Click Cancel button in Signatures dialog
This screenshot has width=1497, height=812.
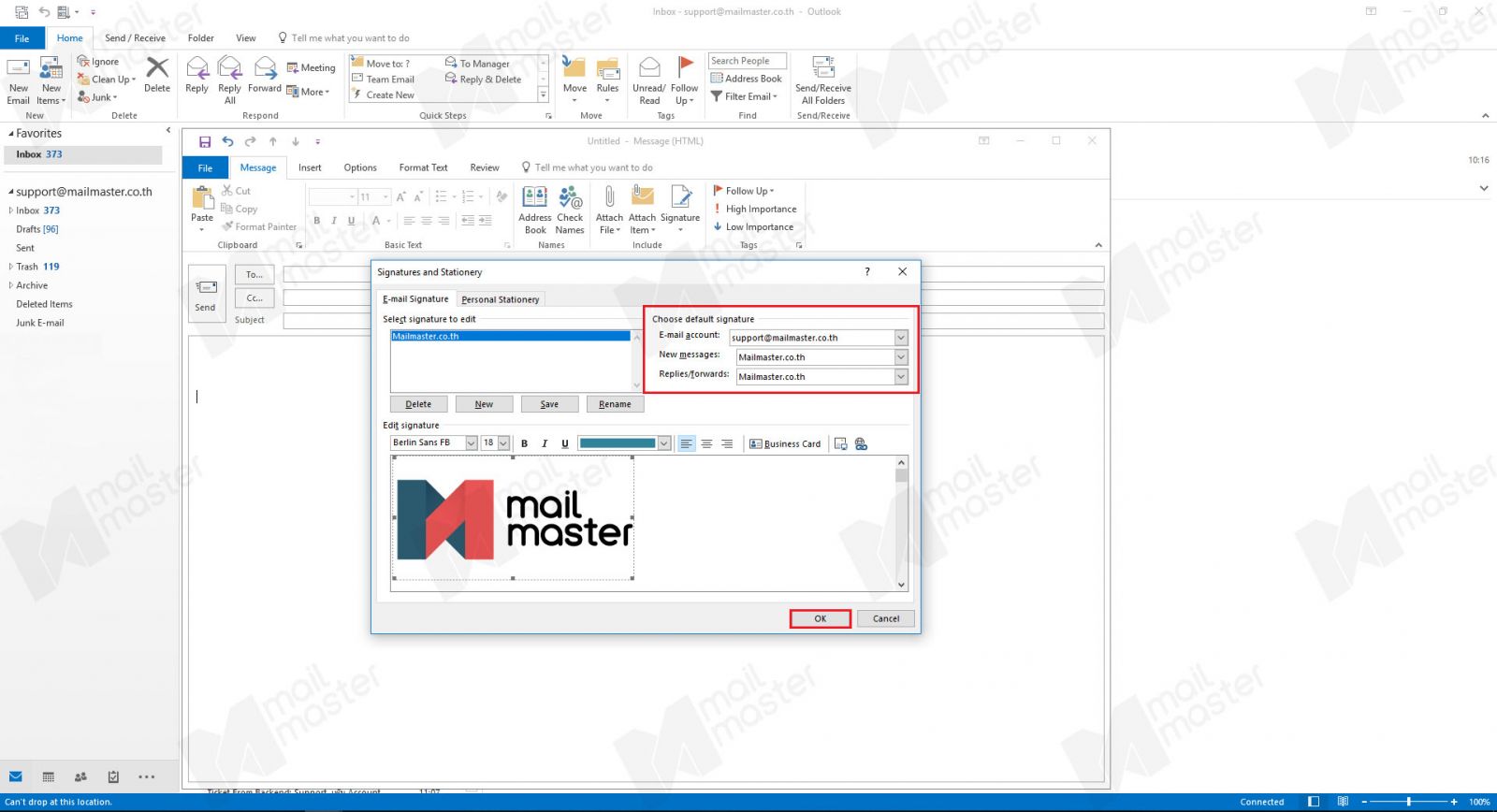(x=886, y=618)
